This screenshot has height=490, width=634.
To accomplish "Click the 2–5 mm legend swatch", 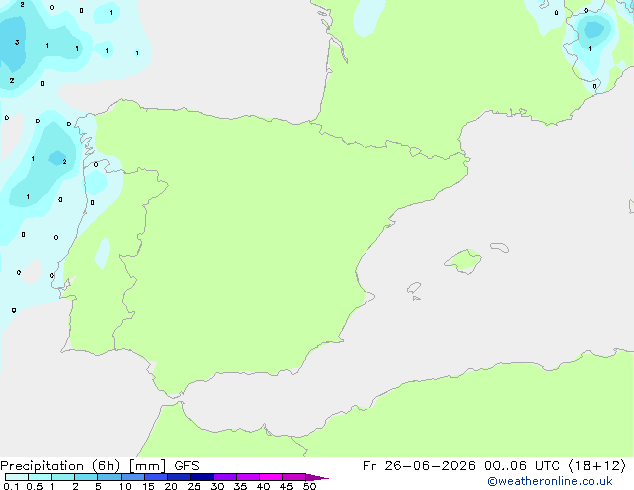I will [86, 477].
